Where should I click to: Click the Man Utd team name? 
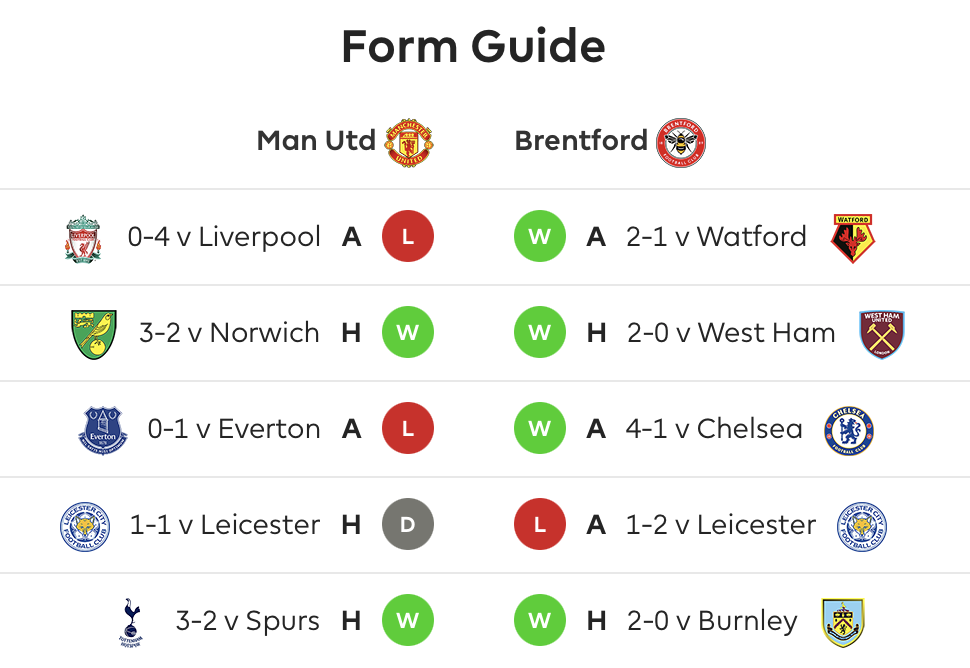[x=316, y=140]
